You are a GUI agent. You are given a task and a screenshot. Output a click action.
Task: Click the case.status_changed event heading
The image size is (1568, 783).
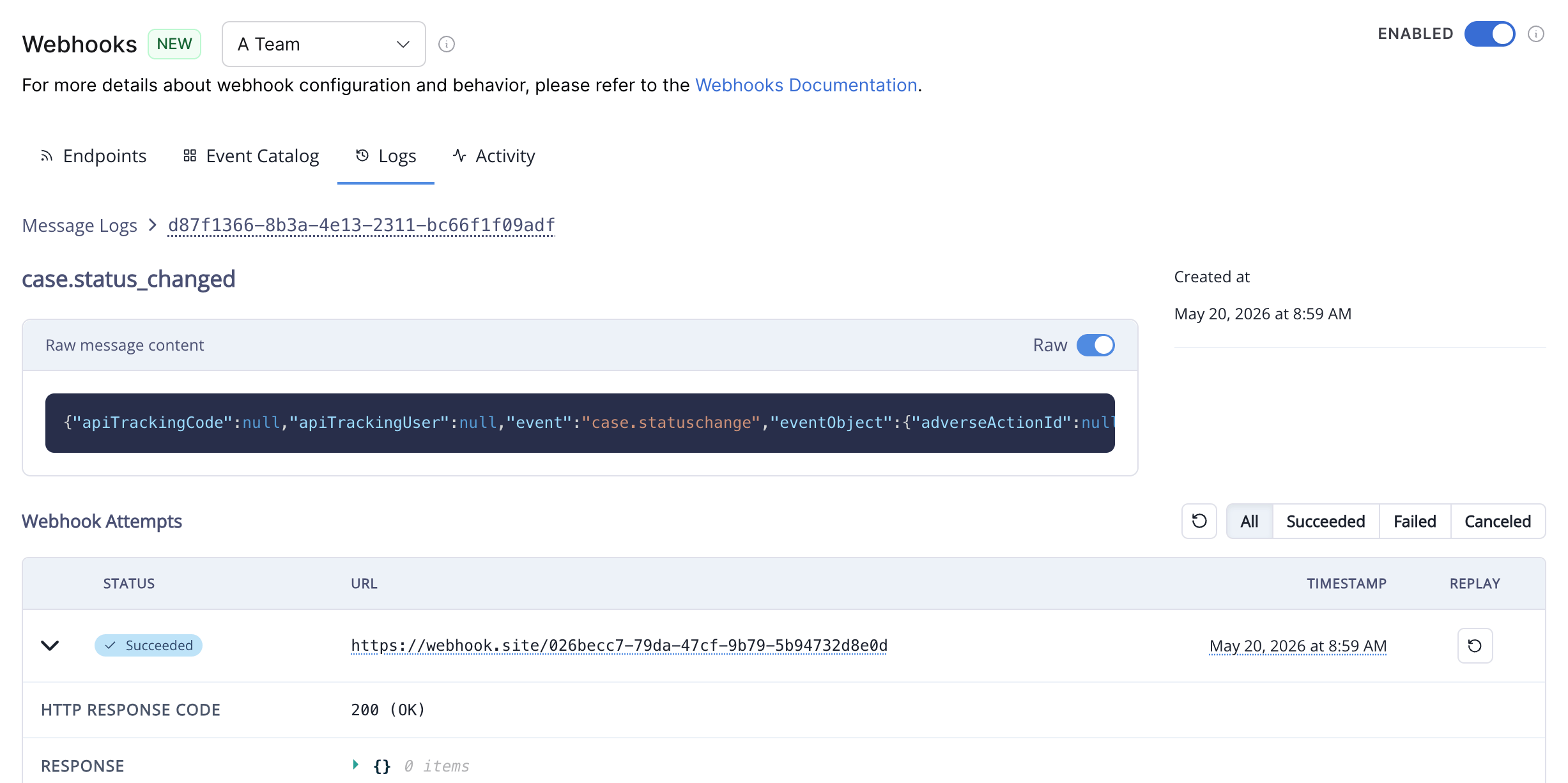tap(128, 279)
